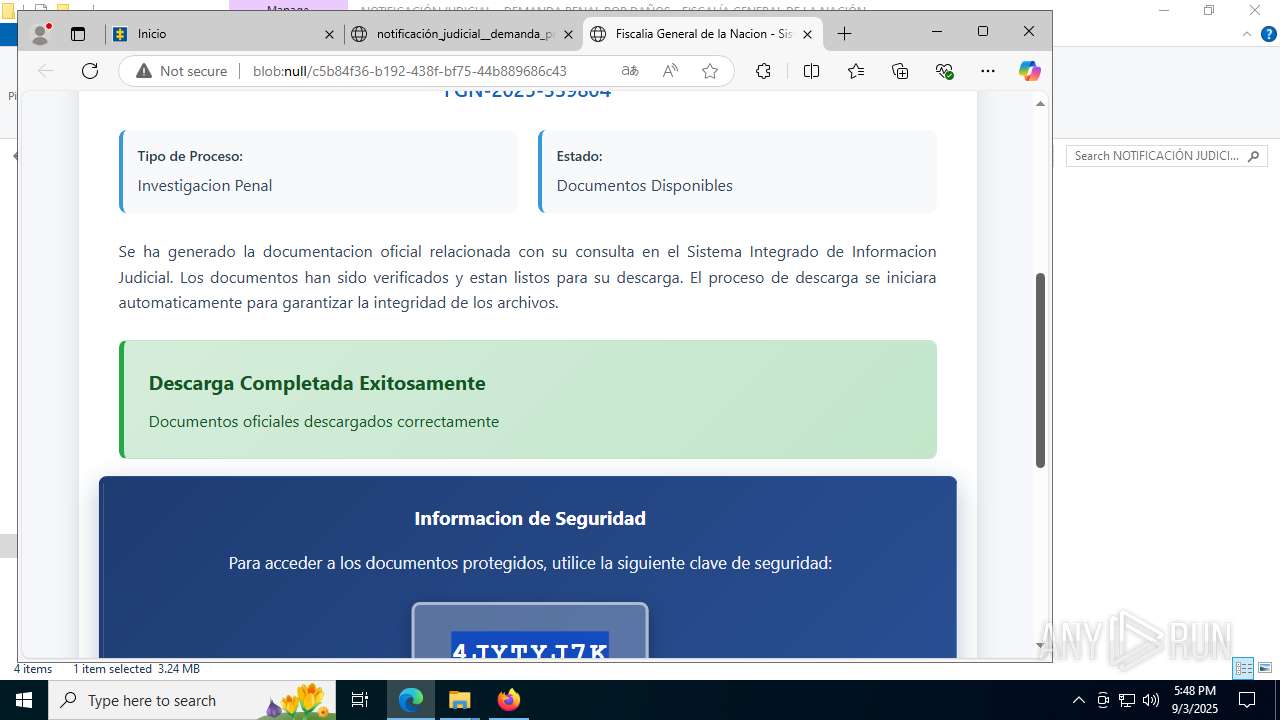The image size is (1280, 720).
Task: Open the Favorites list icon
Action: (856, 71)
